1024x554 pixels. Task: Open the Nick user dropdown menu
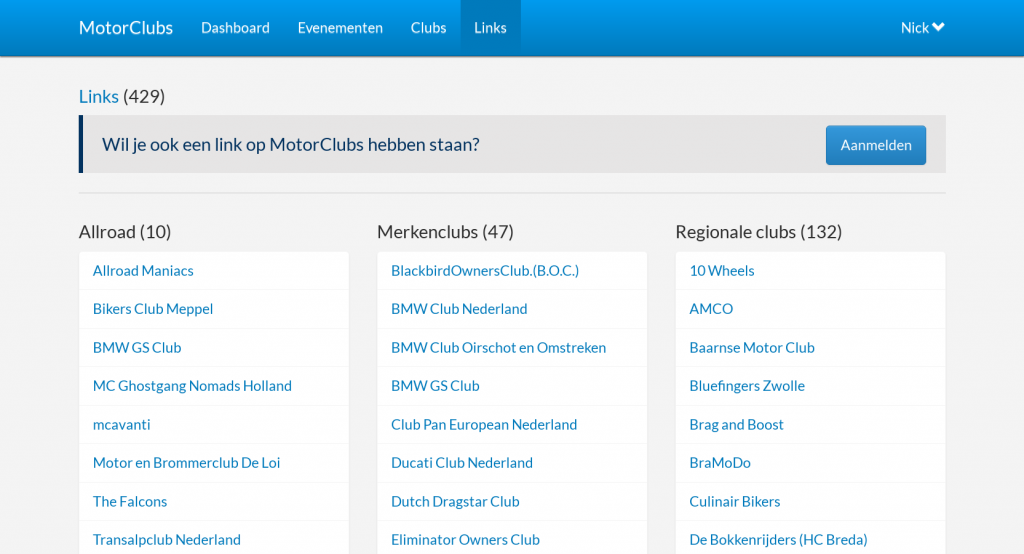[x=922, y=27]
